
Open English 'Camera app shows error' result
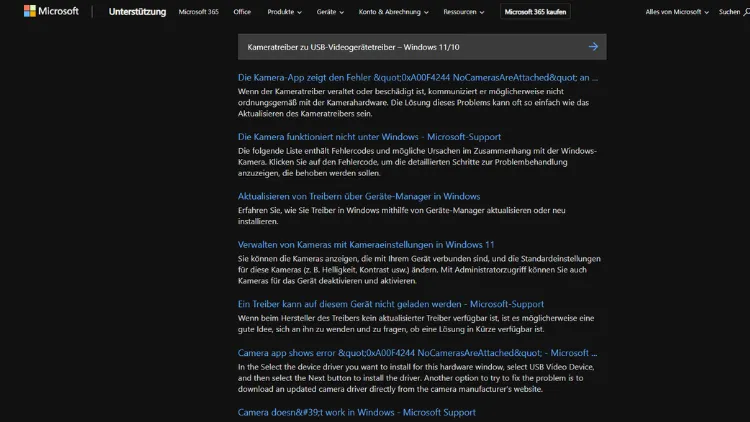(x=418, y=353)
